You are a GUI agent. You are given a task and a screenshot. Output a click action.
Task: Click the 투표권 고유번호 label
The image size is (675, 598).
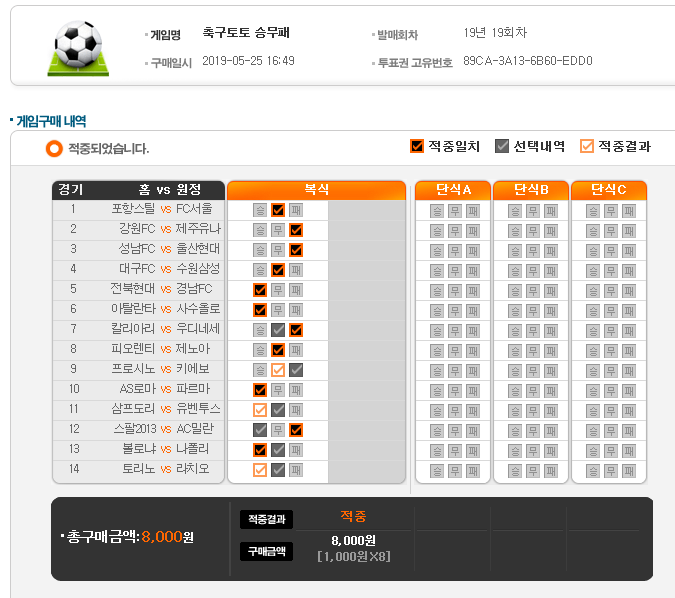pos(415,63)
